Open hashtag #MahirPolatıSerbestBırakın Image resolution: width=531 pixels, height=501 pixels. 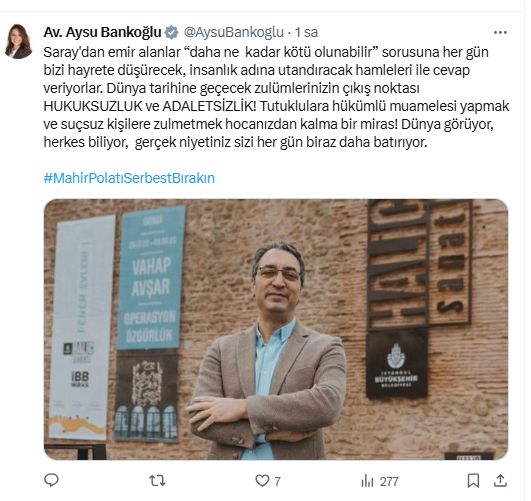tap(129, 178)
